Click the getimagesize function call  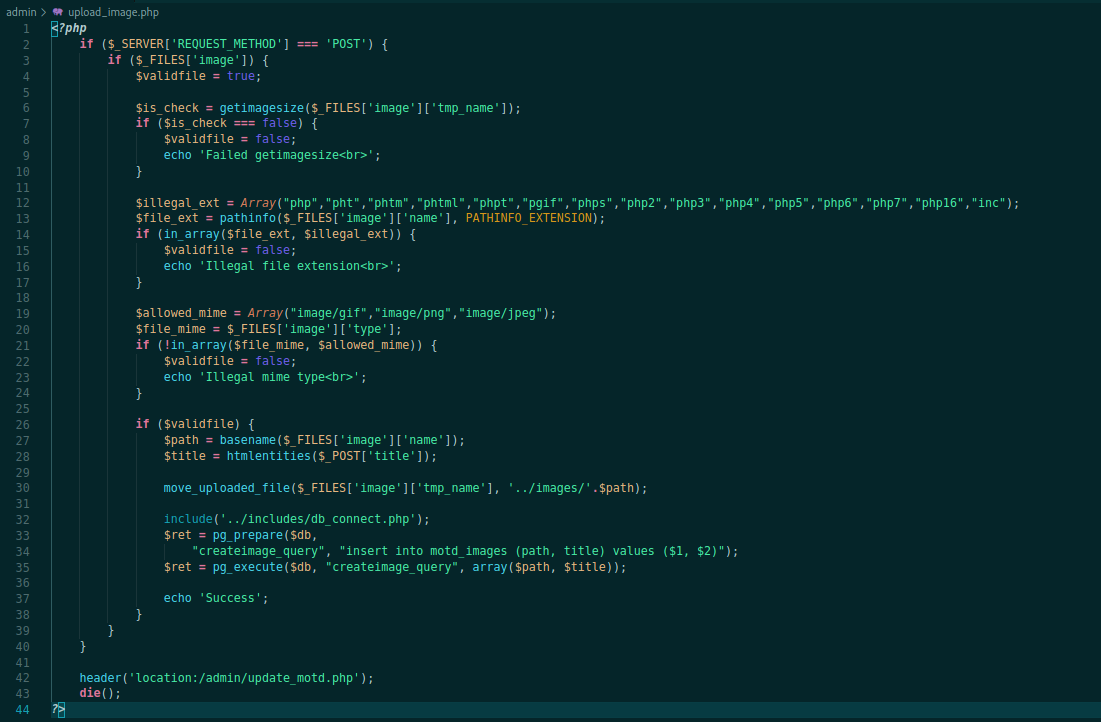(262, 107)
